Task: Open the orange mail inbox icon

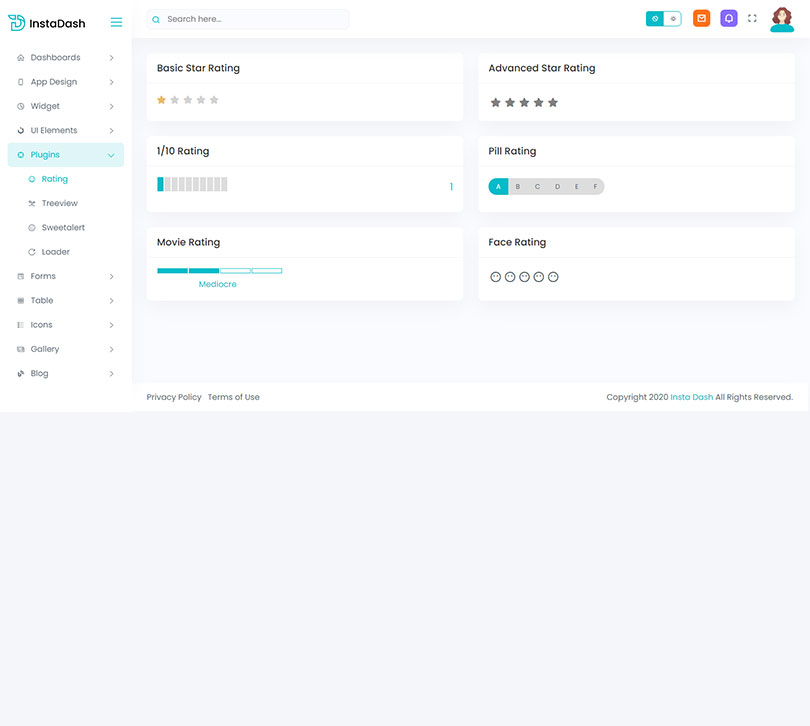Action: (x=701, y=18)
